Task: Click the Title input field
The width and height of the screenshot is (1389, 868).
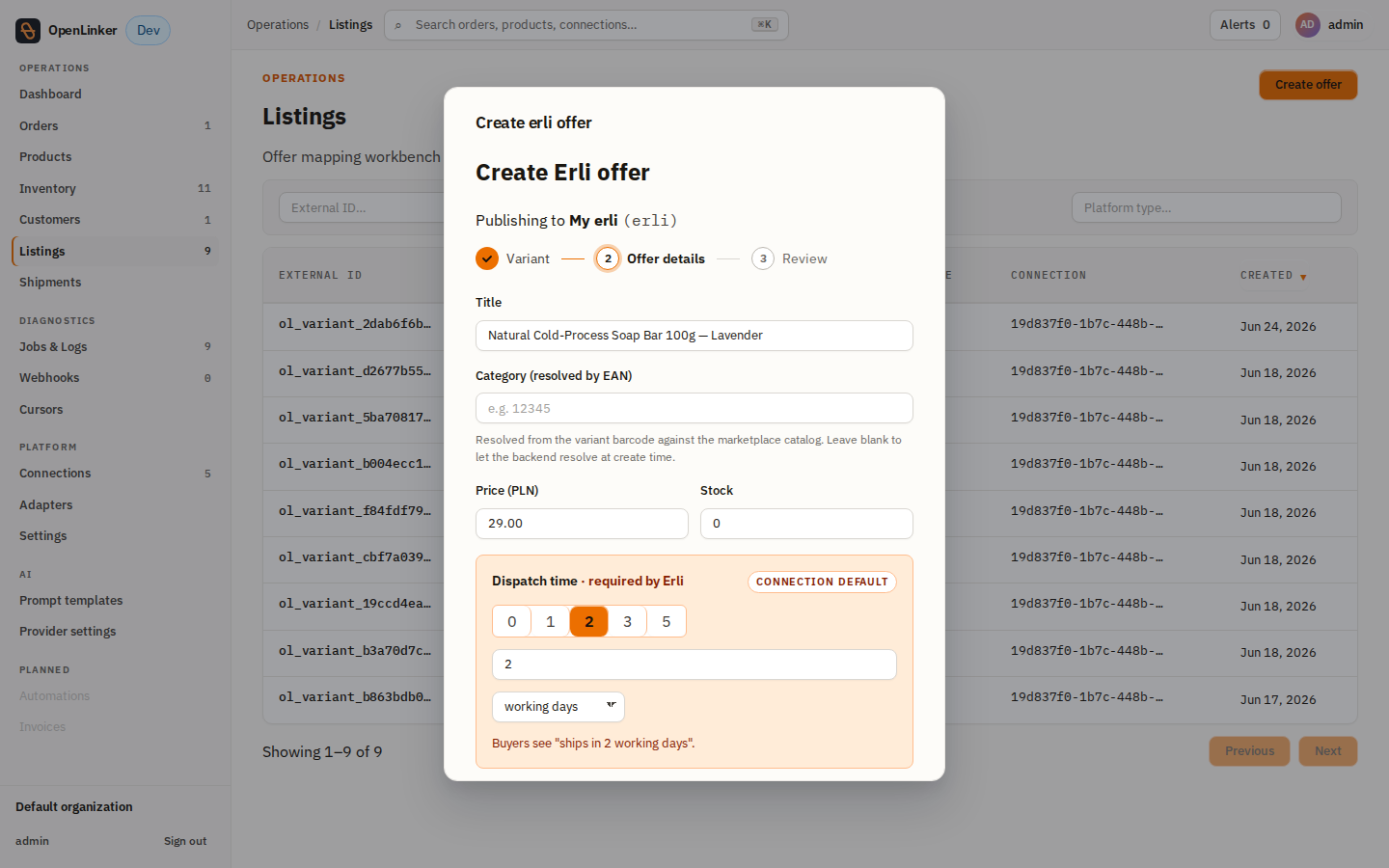Action: tap(694, 336)
